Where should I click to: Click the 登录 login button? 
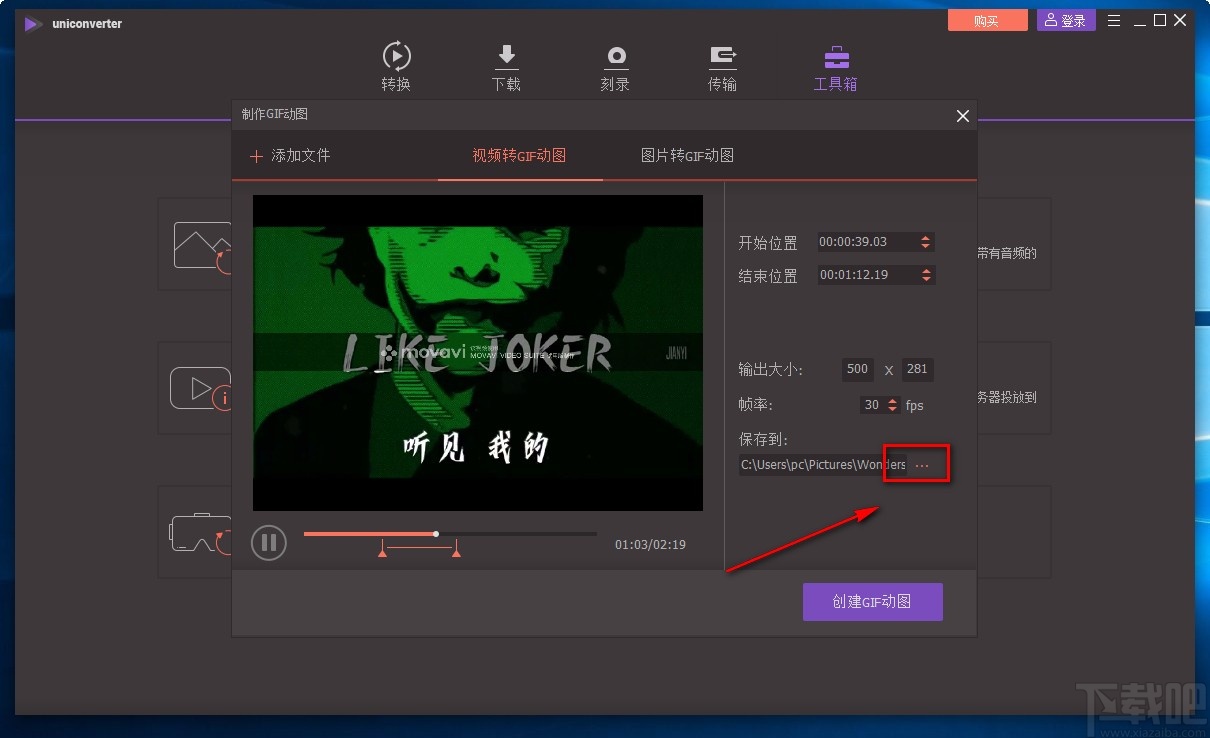1065,19
